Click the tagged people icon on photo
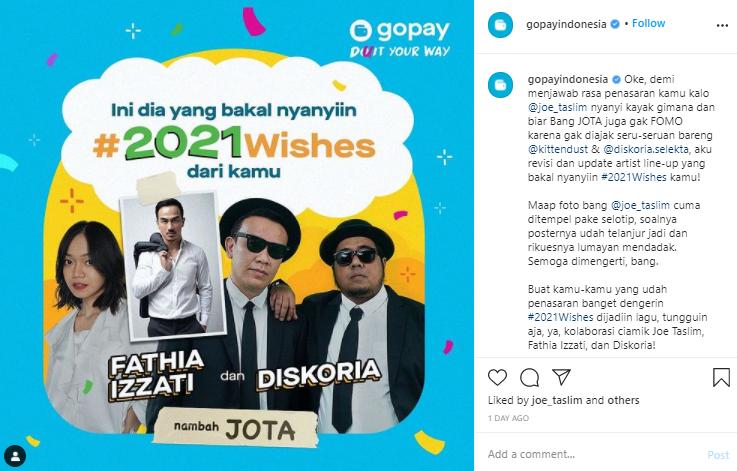The height and width of the screenshot is (471, 737). [16, 456]
